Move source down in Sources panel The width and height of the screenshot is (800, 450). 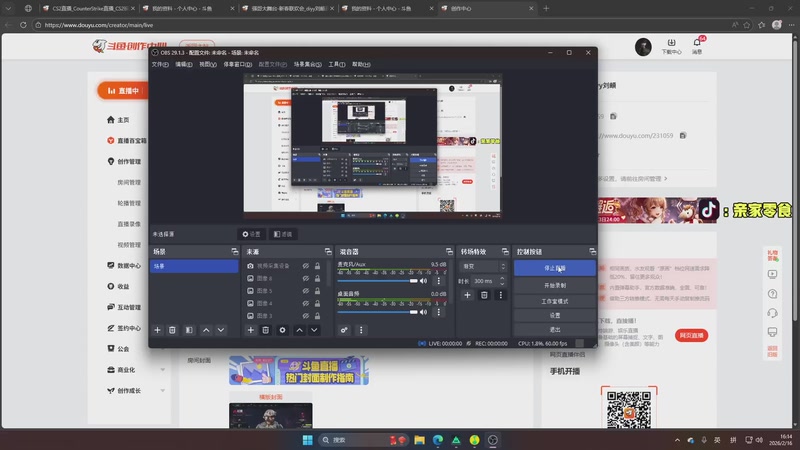click(314, 330)
